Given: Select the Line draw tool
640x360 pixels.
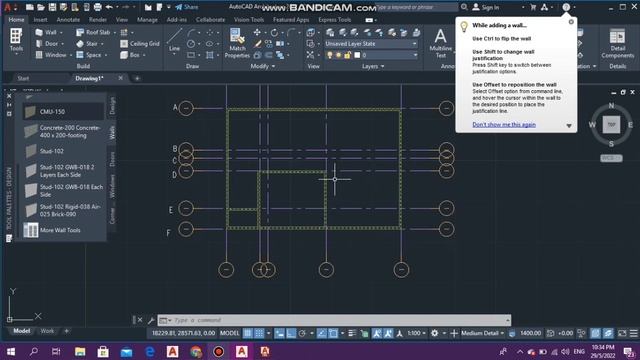Looking at the screenshot, I should [174, 40].
